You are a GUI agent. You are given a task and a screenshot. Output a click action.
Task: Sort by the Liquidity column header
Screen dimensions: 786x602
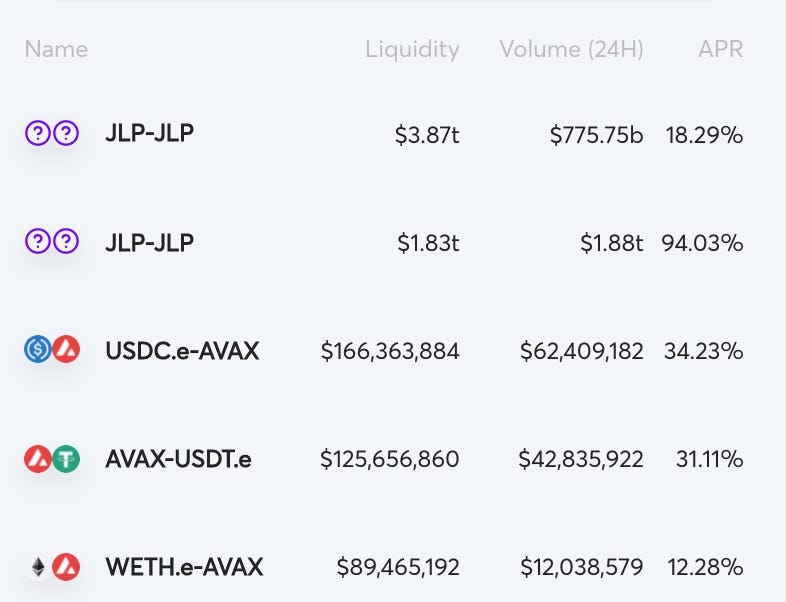412,49
